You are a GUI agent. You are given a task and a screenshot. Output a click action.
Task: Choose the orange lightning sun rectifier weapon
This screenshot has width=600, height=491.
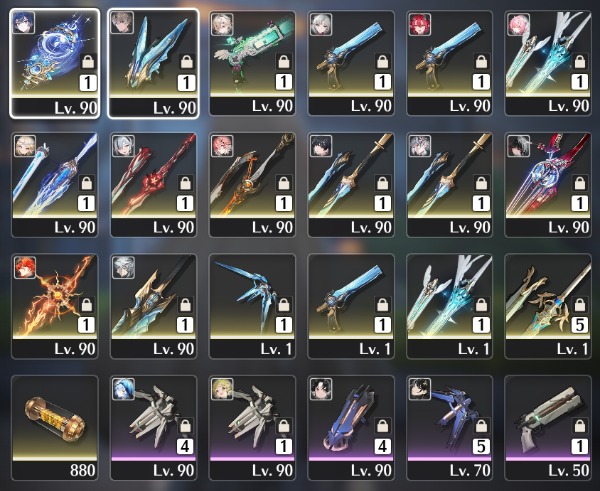(x=55, y=306)
